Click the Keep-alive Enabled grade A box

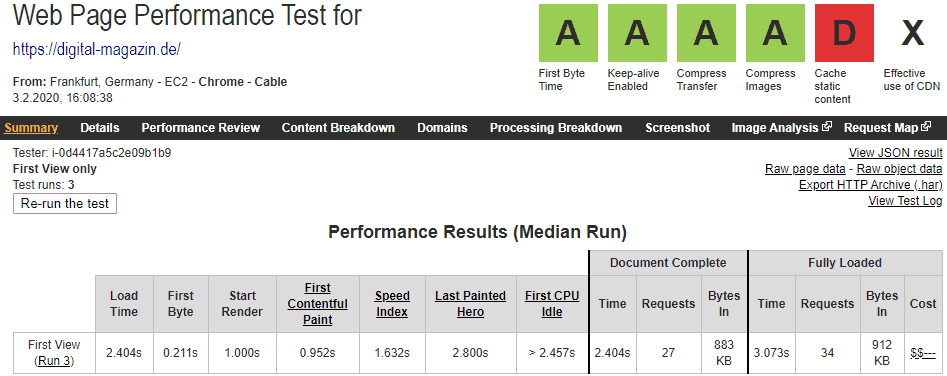pos(637,33)
